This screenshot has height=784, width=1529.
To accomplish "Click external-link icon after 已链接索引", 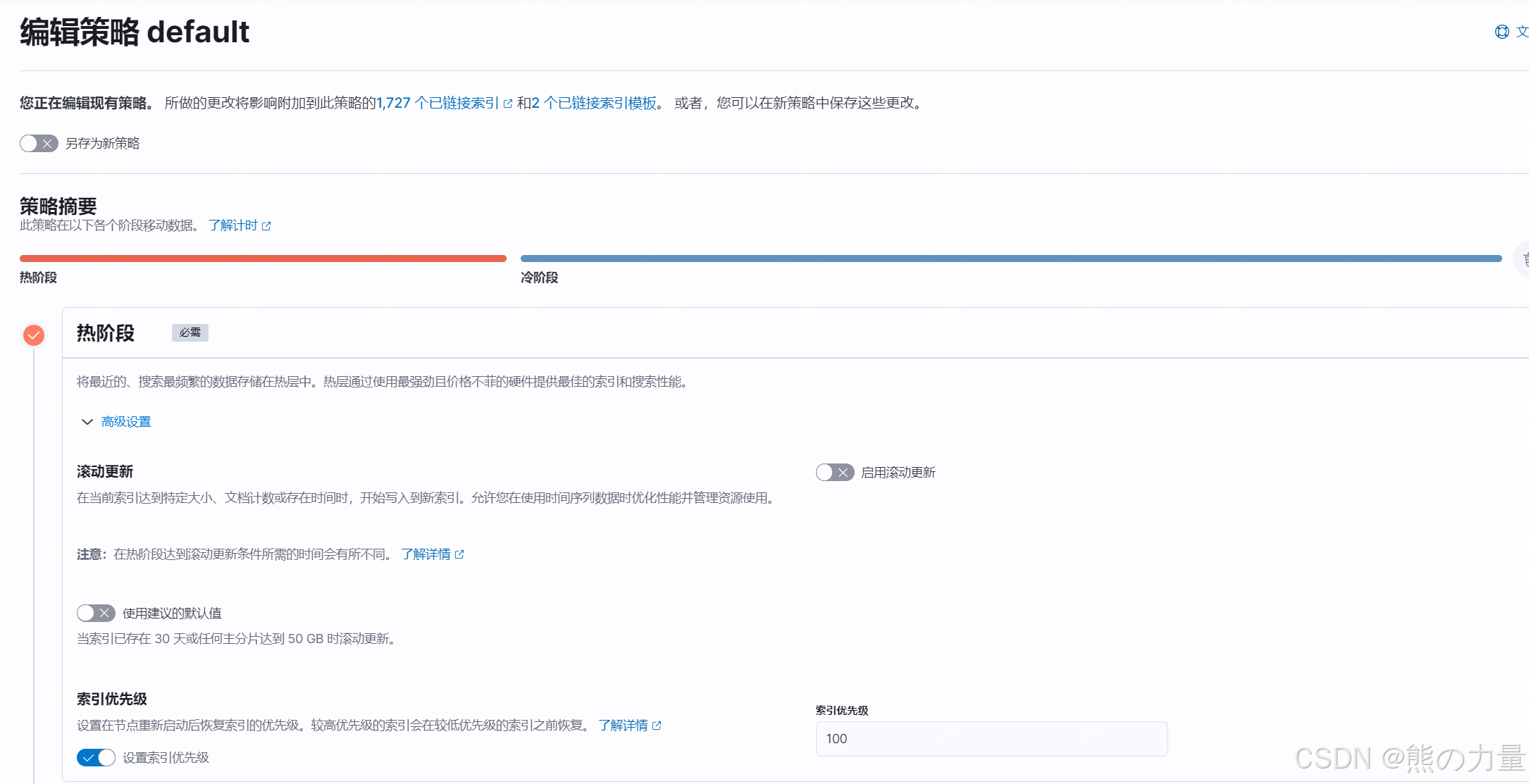I will 508,104.
